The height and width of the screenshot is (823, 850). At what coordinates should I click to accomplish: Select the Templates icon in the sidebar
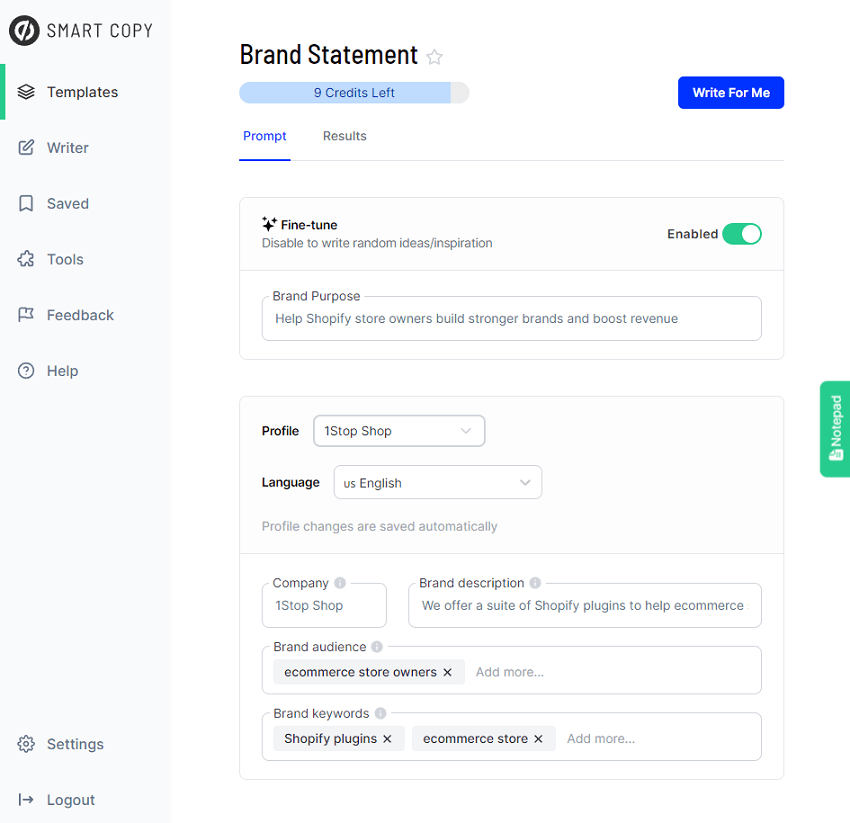(25, 91)
